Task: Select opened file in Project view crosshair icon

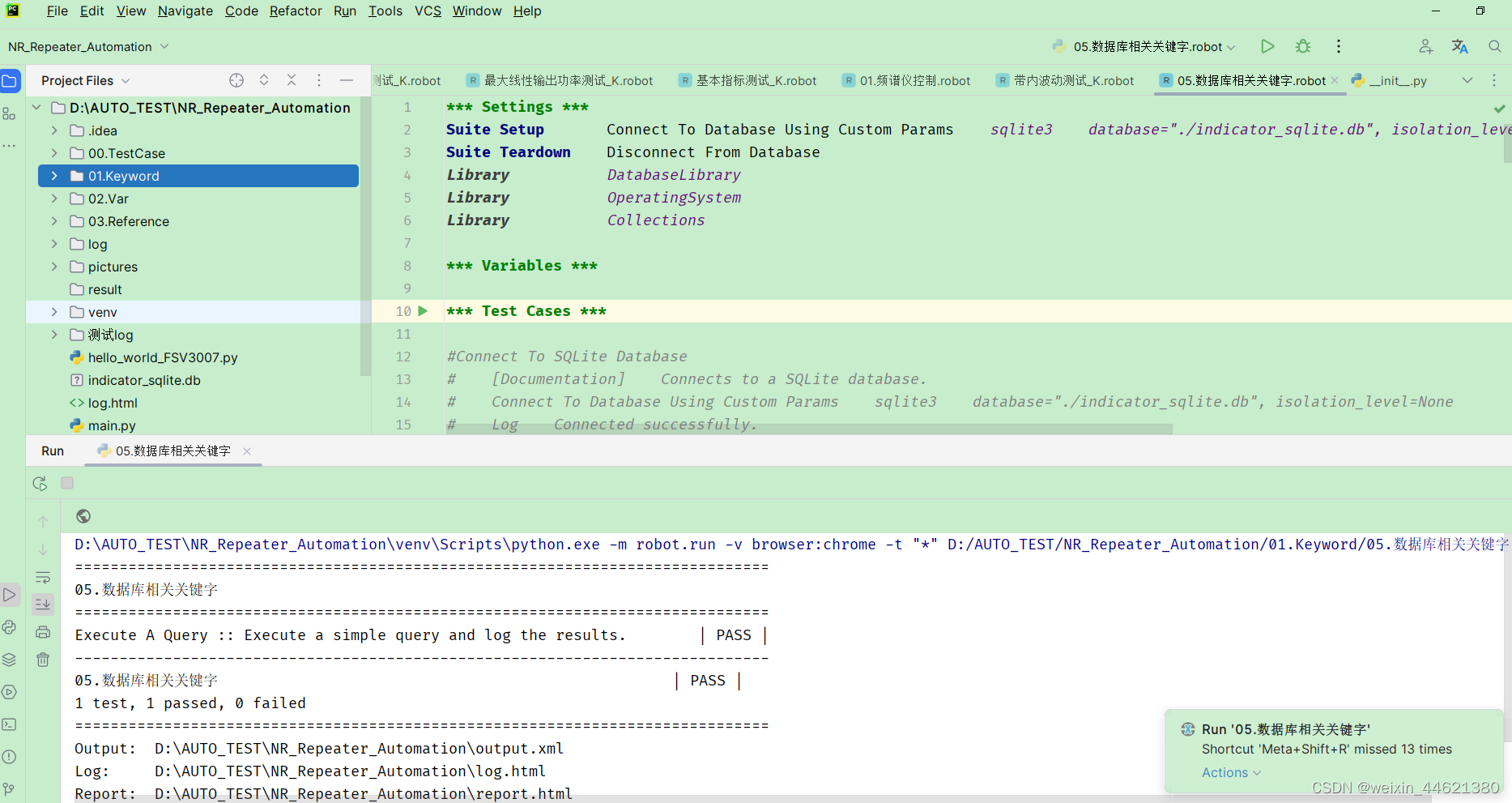Action: 236,80
